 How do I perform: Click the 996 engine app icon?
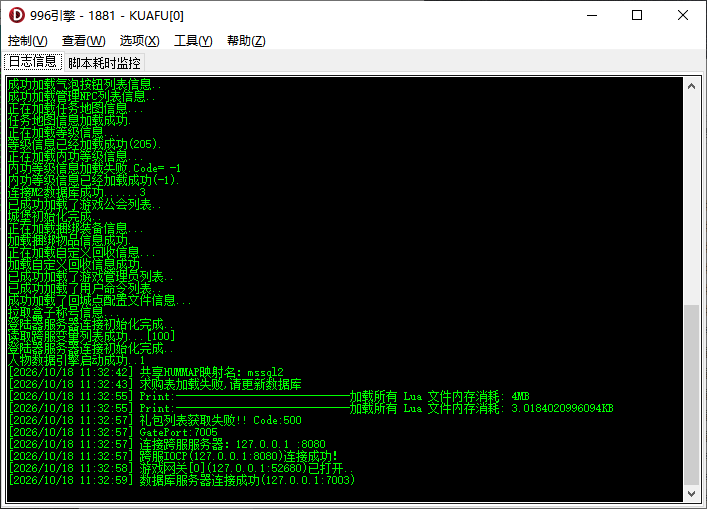point(17,15)
